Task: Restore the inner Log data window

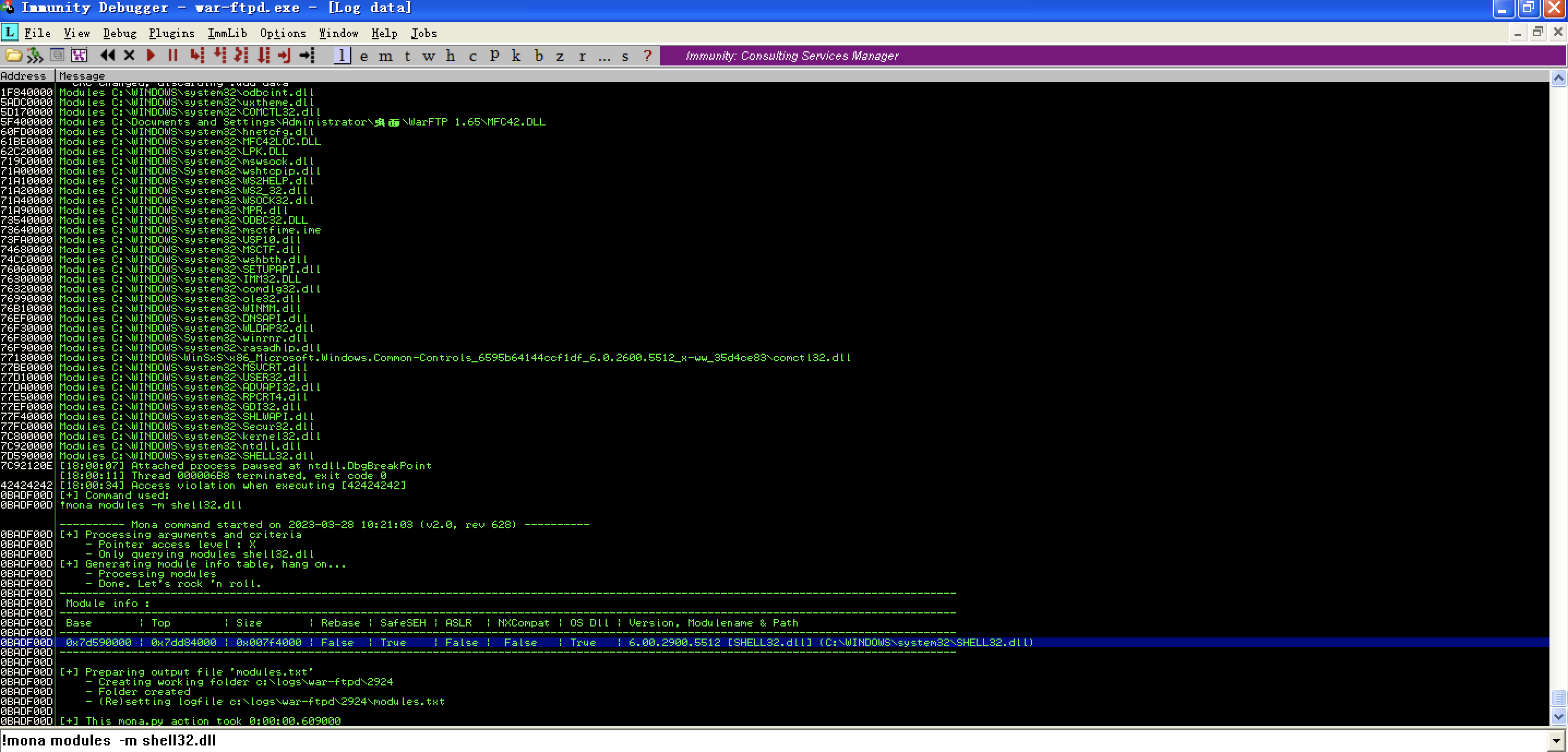Action: click(x=1537, y=32)
